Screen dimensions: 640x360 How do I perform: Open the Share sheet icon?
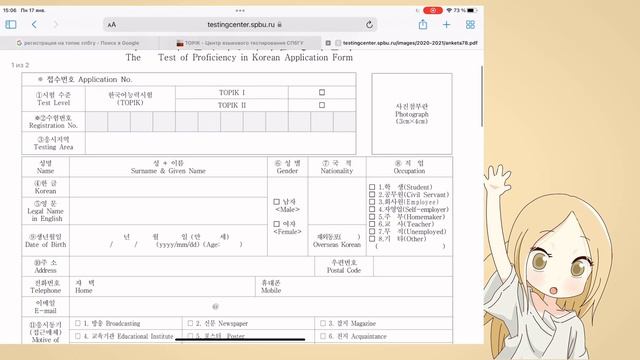pos(423,24)
